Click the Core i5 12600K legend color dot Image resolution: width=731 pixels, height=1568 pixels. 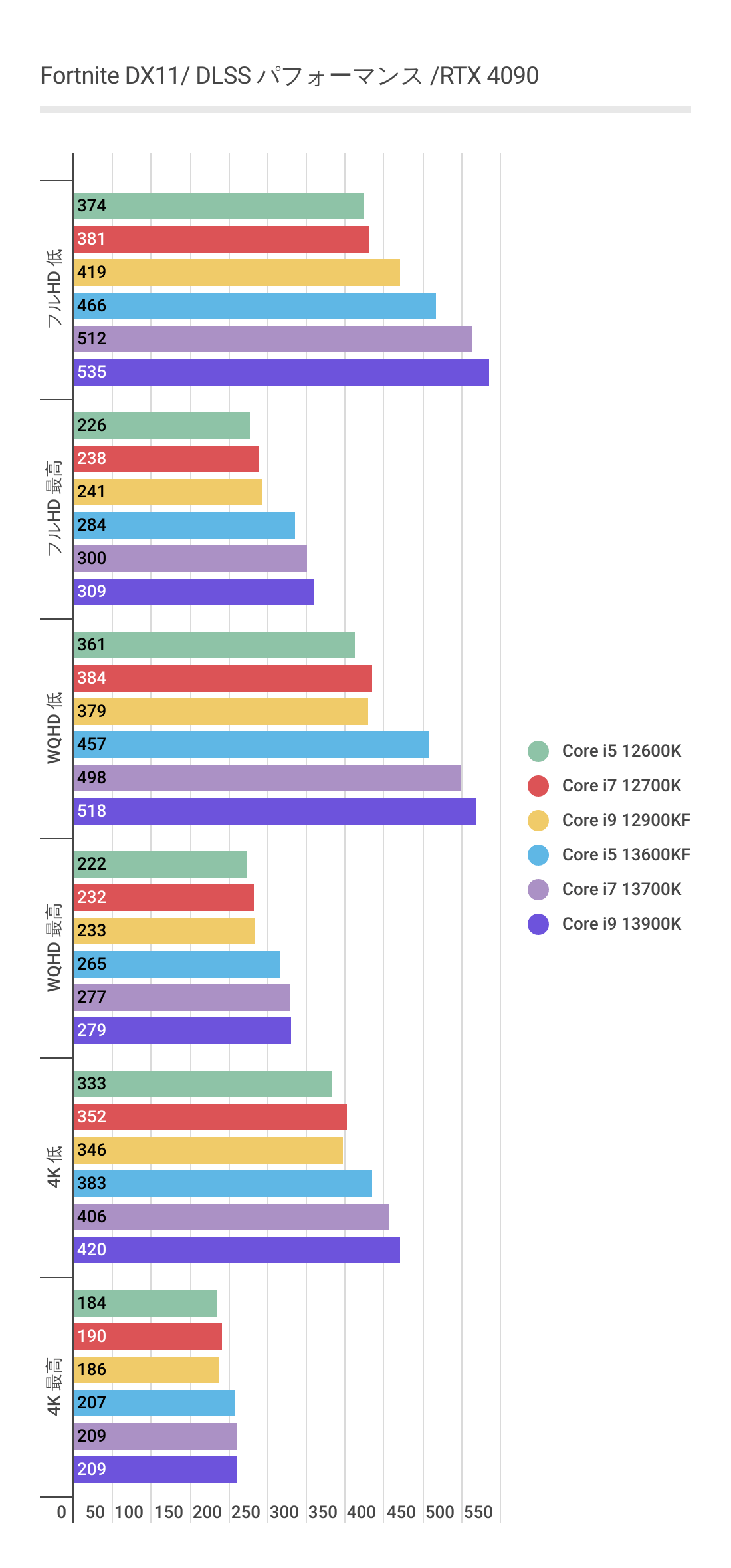538,751
